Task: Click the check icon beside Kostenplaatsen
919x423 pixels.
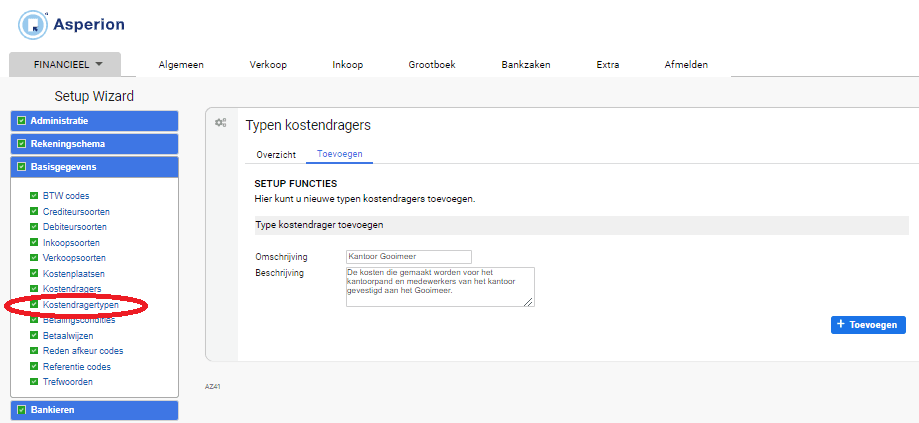Action: 34,274
